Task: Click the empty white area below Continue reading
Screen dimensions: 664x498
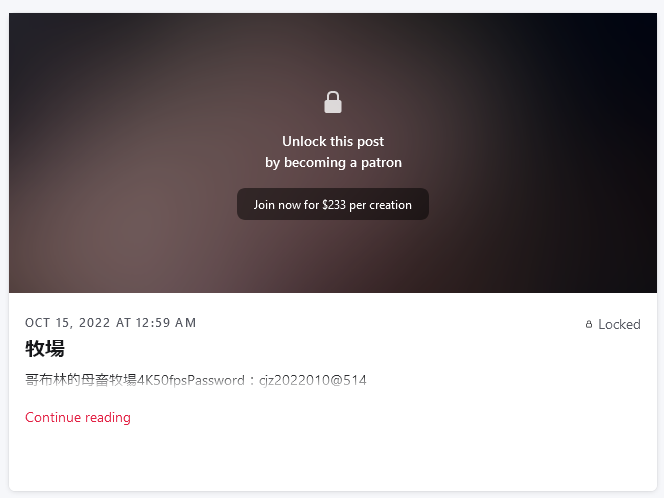Action: [x=333, y=459]
